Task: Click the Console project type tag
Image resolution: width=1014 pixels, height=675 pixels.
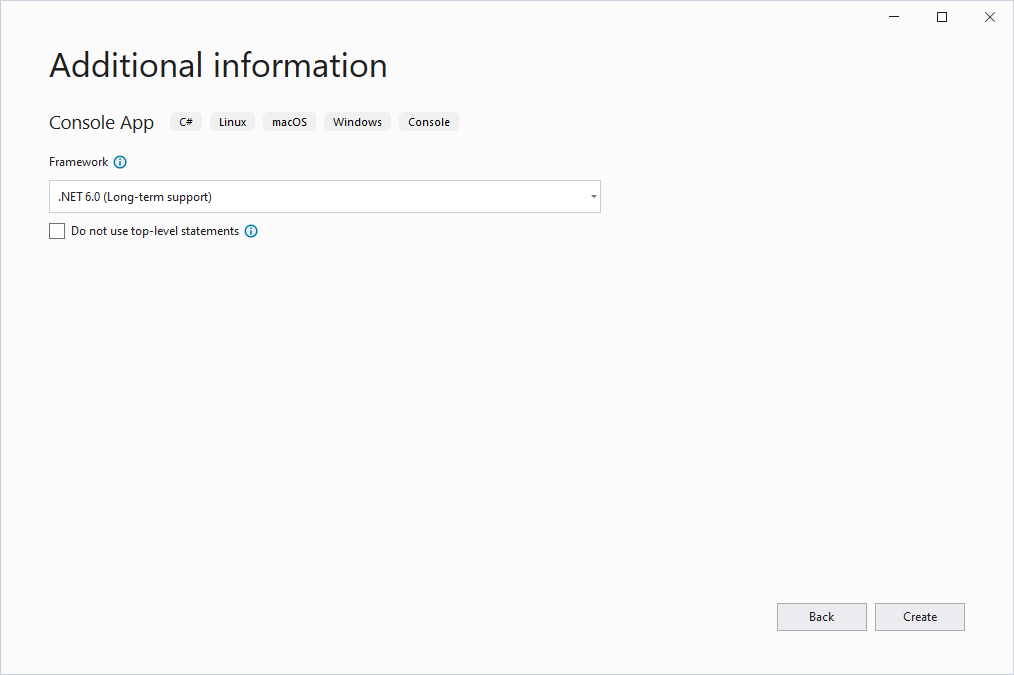Action: pos(429,122)
